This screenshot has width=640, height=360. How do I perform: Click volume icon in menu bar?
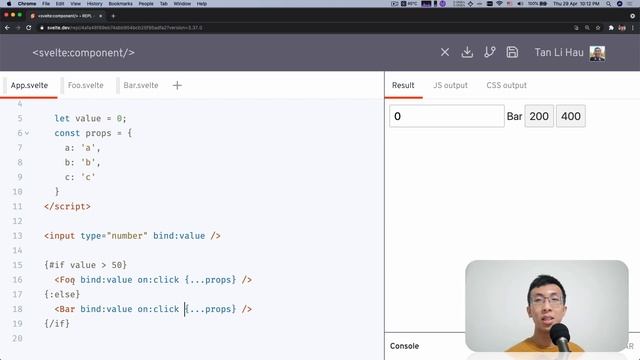point(520,4)
